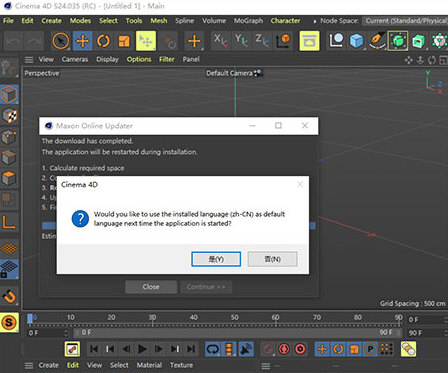Click the Record Active Objects button
Screen dimensions: 448x373
coord(268,349)
